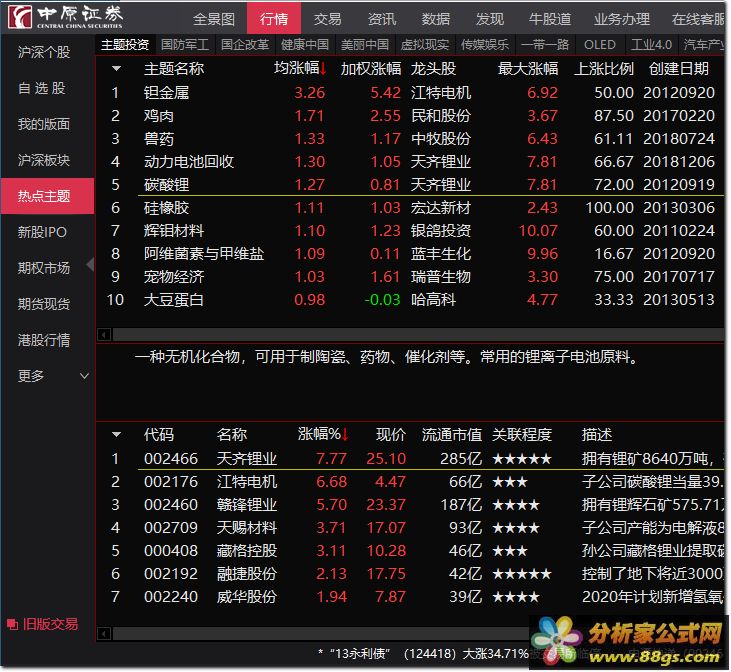The image size is (731, 672).
Task: Switch to the 美丽中国 tab
Action: [x=365, y=45]
